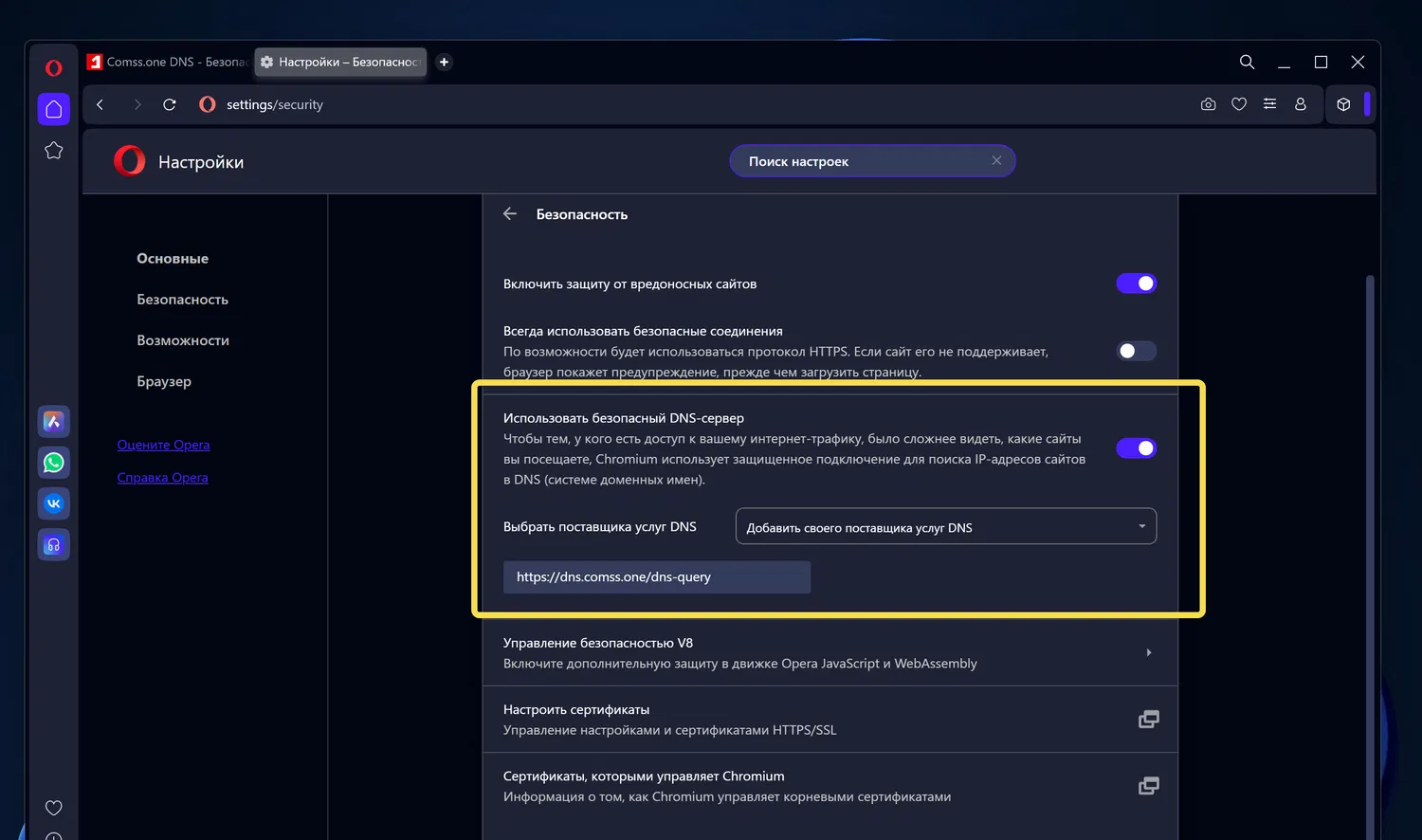Click the search tabs magnifier icon
The width and height of the screenshot is (1422, 840).
click(x=1247, y=62)
